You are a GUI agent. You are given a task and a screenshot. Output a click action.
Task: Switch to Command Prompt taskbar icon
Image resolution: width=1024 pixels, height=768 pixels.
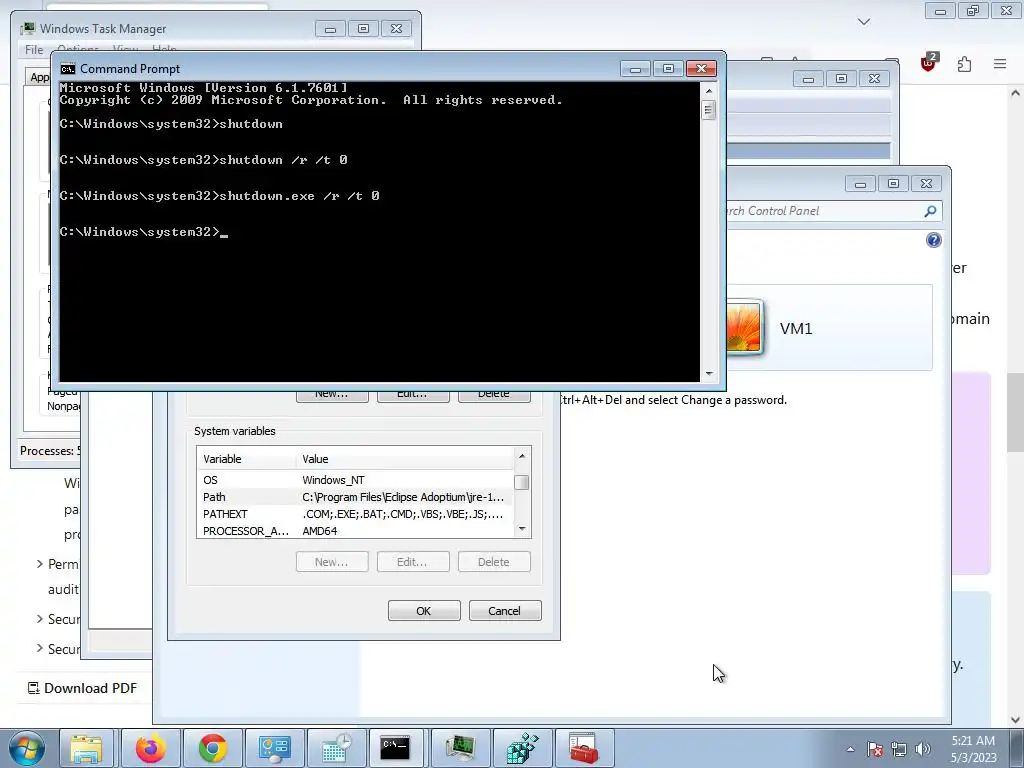pyautogui.click(x=396, y=748)
